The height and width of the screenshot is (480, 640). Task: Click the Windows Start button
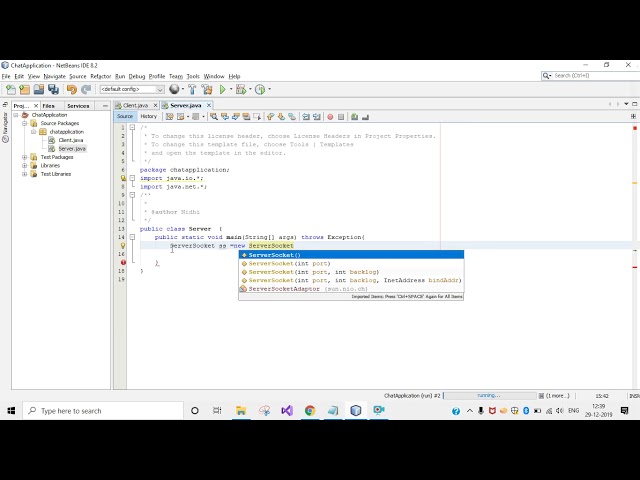[x=11, y=411]
